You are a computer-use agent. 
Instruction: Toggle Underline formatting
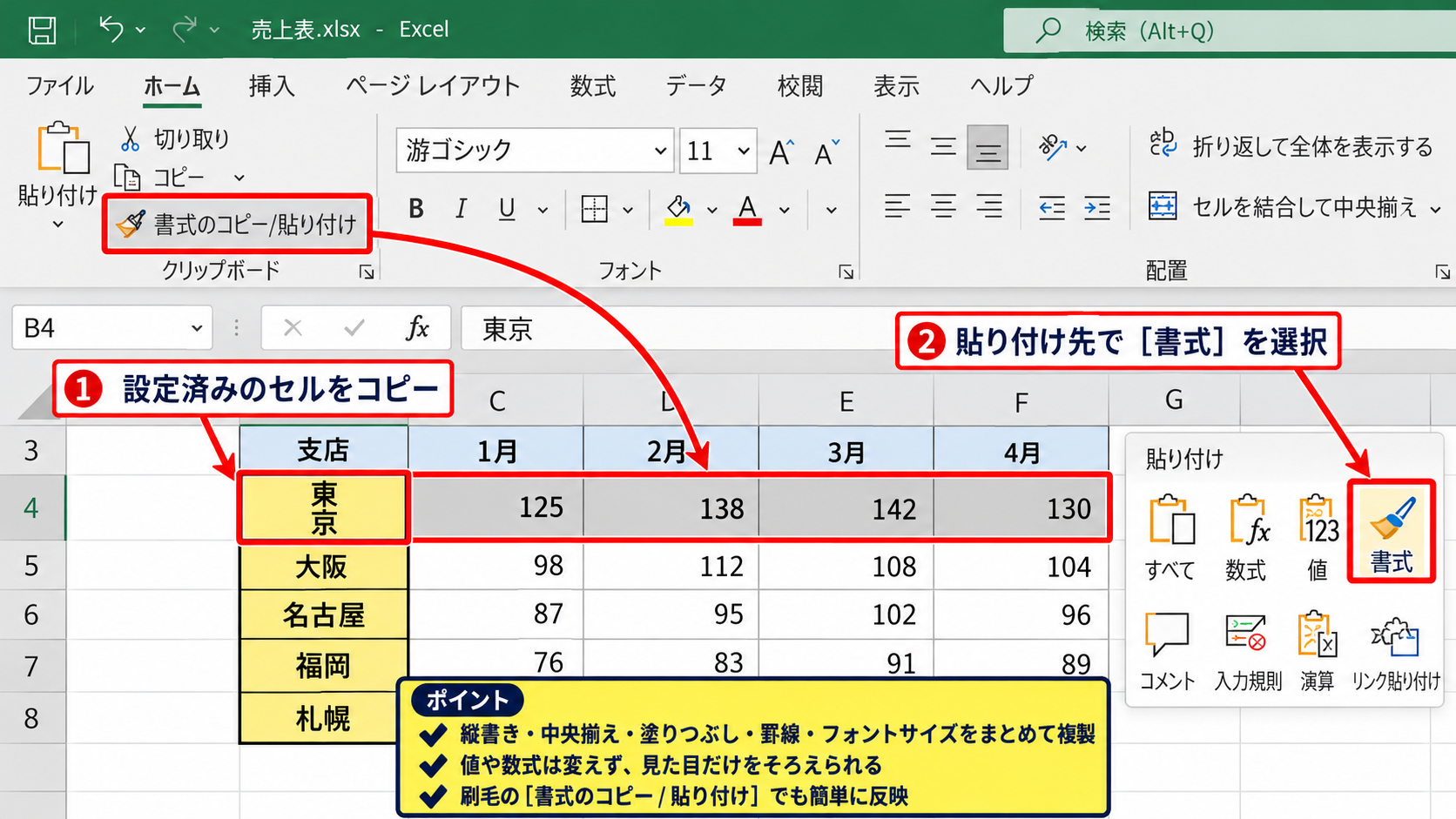(x=507, y=209)
